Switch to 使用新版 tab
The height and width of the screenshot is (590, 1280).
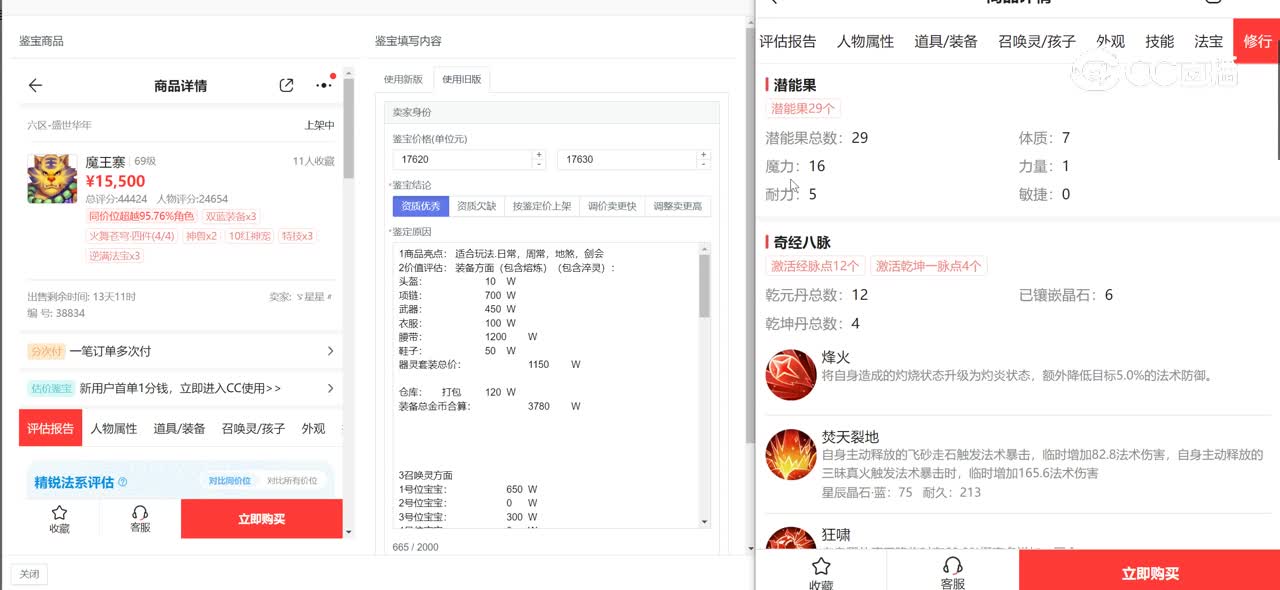(x=403, y=80)
